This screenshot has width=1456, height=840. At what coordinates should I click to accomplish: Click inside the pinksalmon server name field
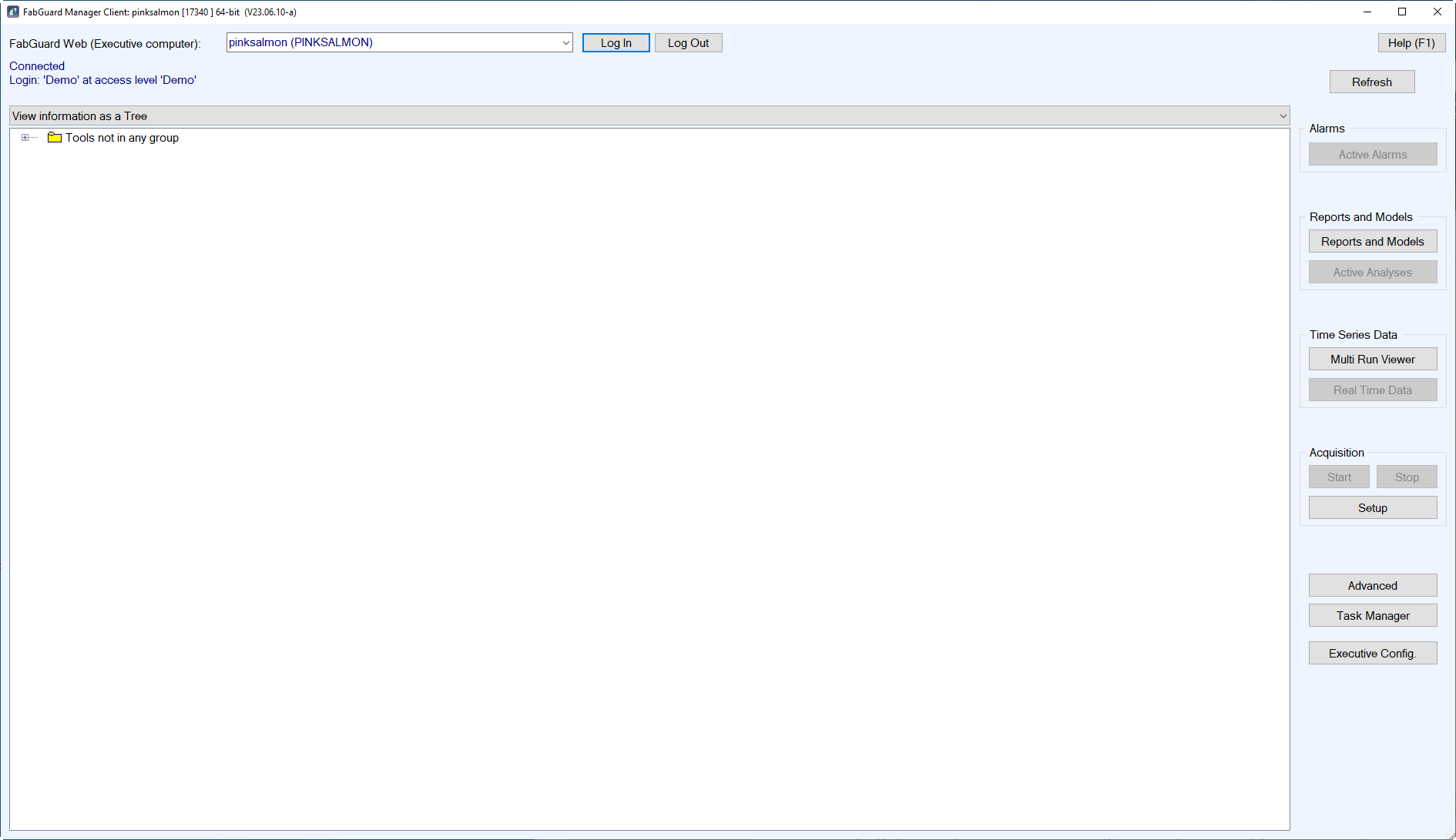385,42
